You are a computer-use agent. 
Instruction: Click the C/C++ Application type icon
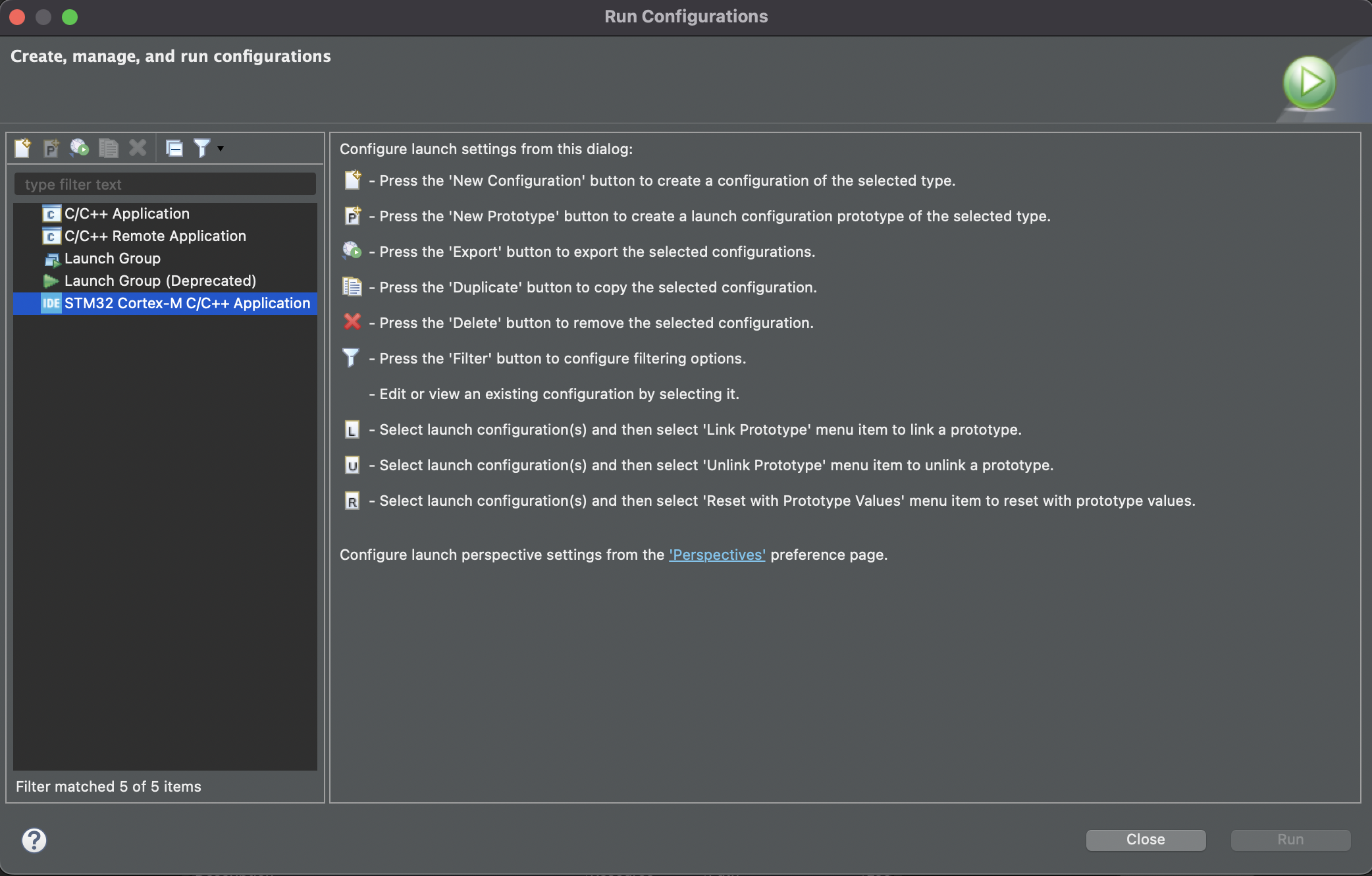point(51,214)
